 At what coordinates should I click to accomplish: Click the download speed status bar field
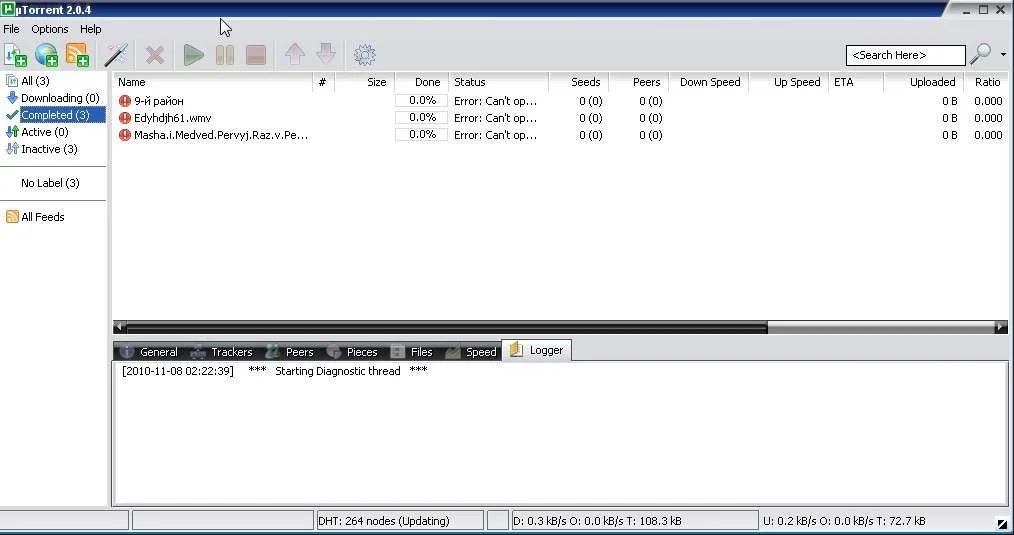click(634, 521)
